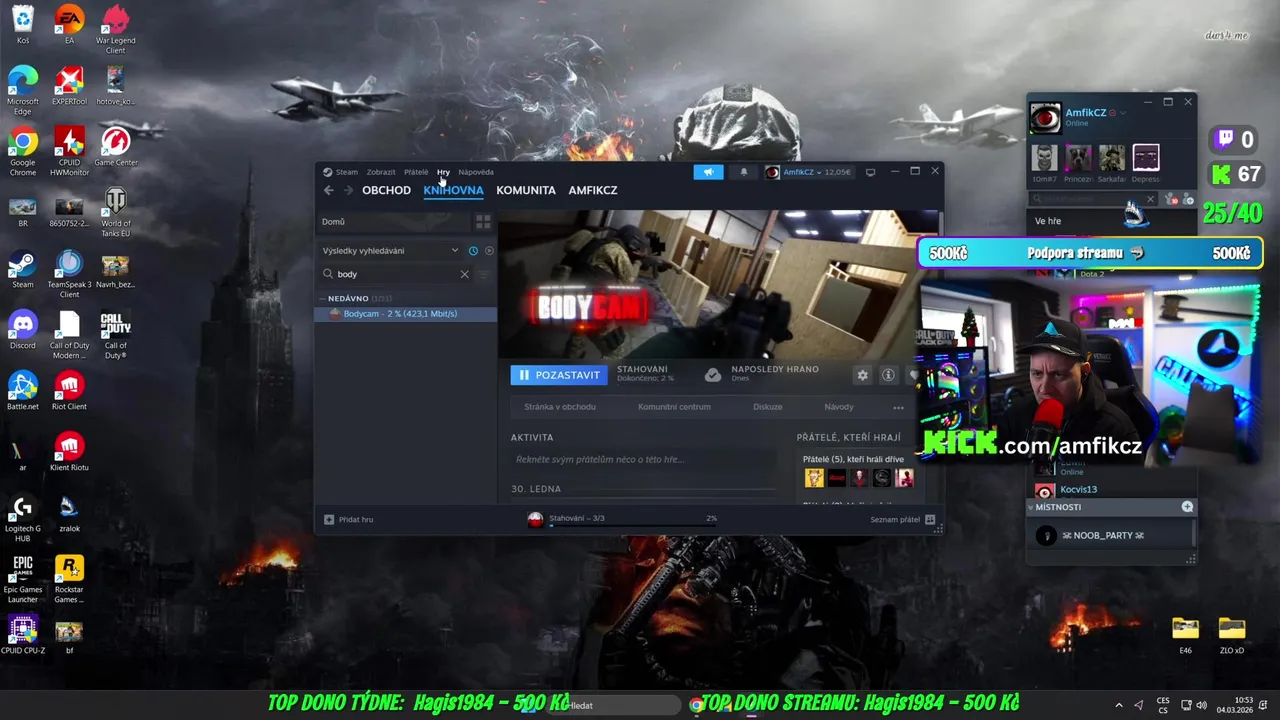
Task: Open Riot Client desktop icon
Action: click(x=69, y=392)
